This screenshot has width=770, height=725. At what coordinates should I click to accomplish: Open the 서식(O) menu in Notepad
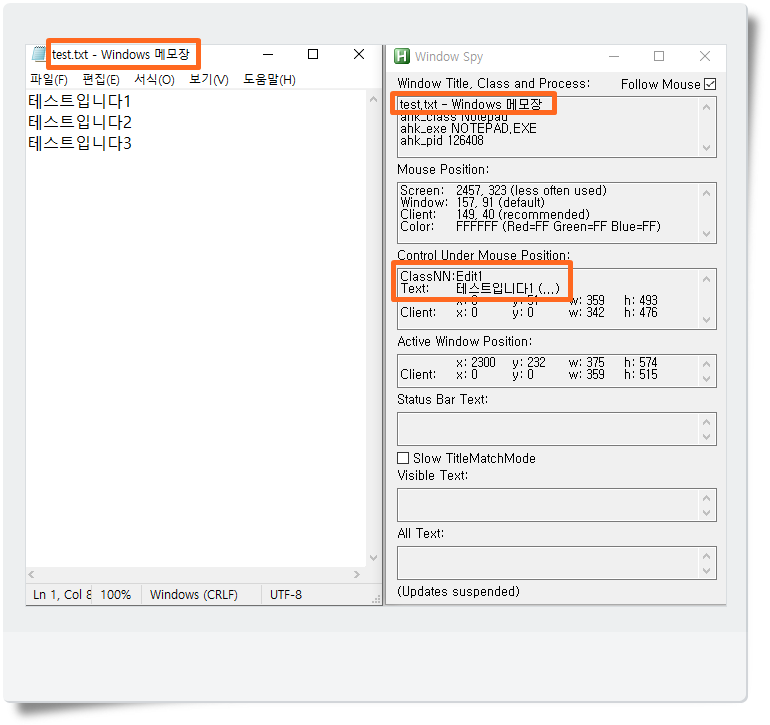[154, 80]
